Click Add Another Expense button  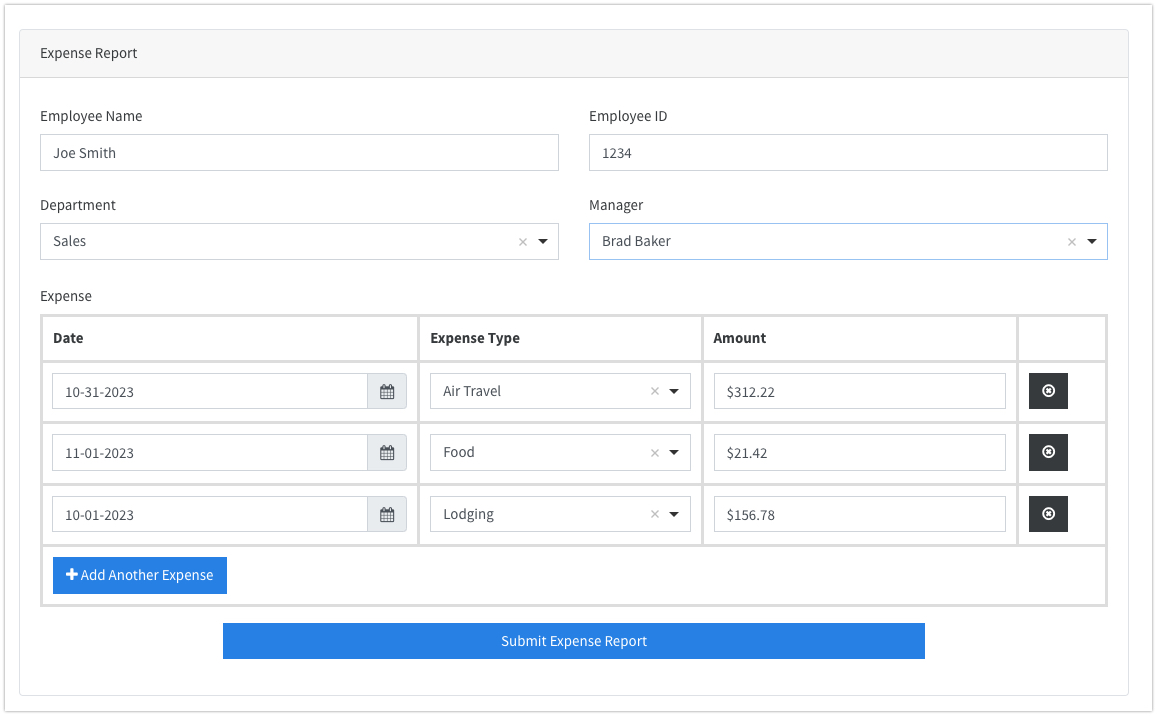click(140, 575)
